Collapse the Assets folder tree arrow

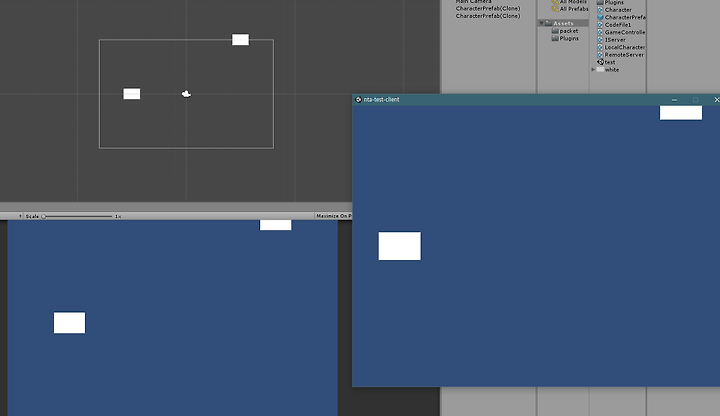[541, 23]
